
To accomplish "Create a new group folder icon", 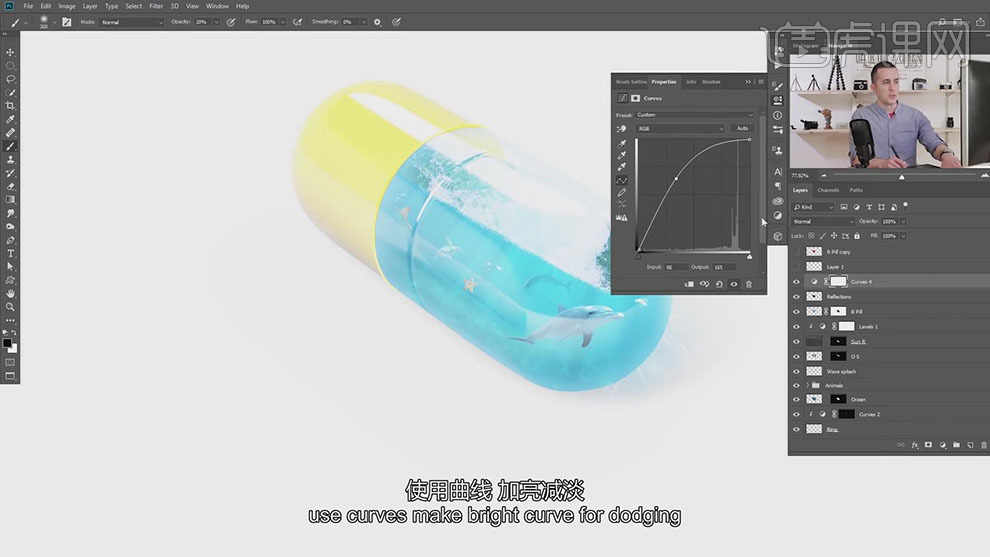I will pyautogui.click(x=956, y=445).
